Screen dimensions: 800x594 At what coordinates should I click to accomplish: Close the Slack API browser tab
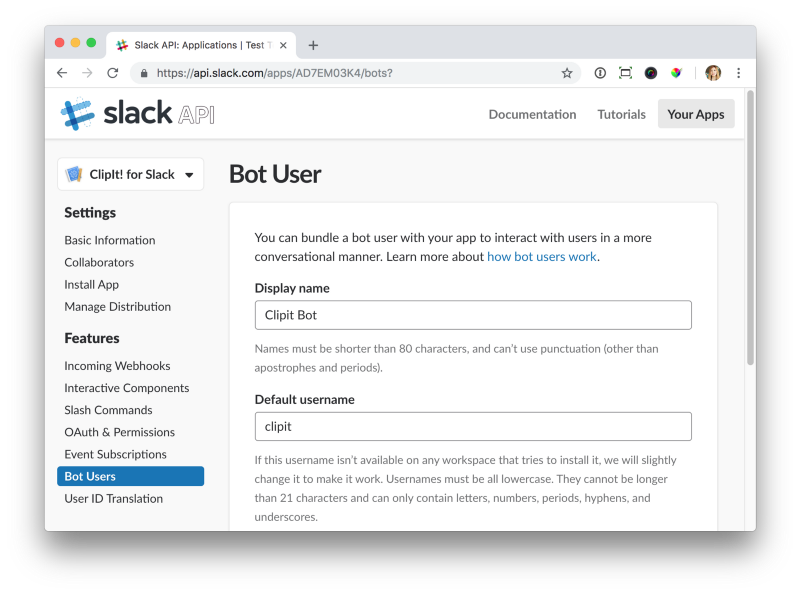284,45
